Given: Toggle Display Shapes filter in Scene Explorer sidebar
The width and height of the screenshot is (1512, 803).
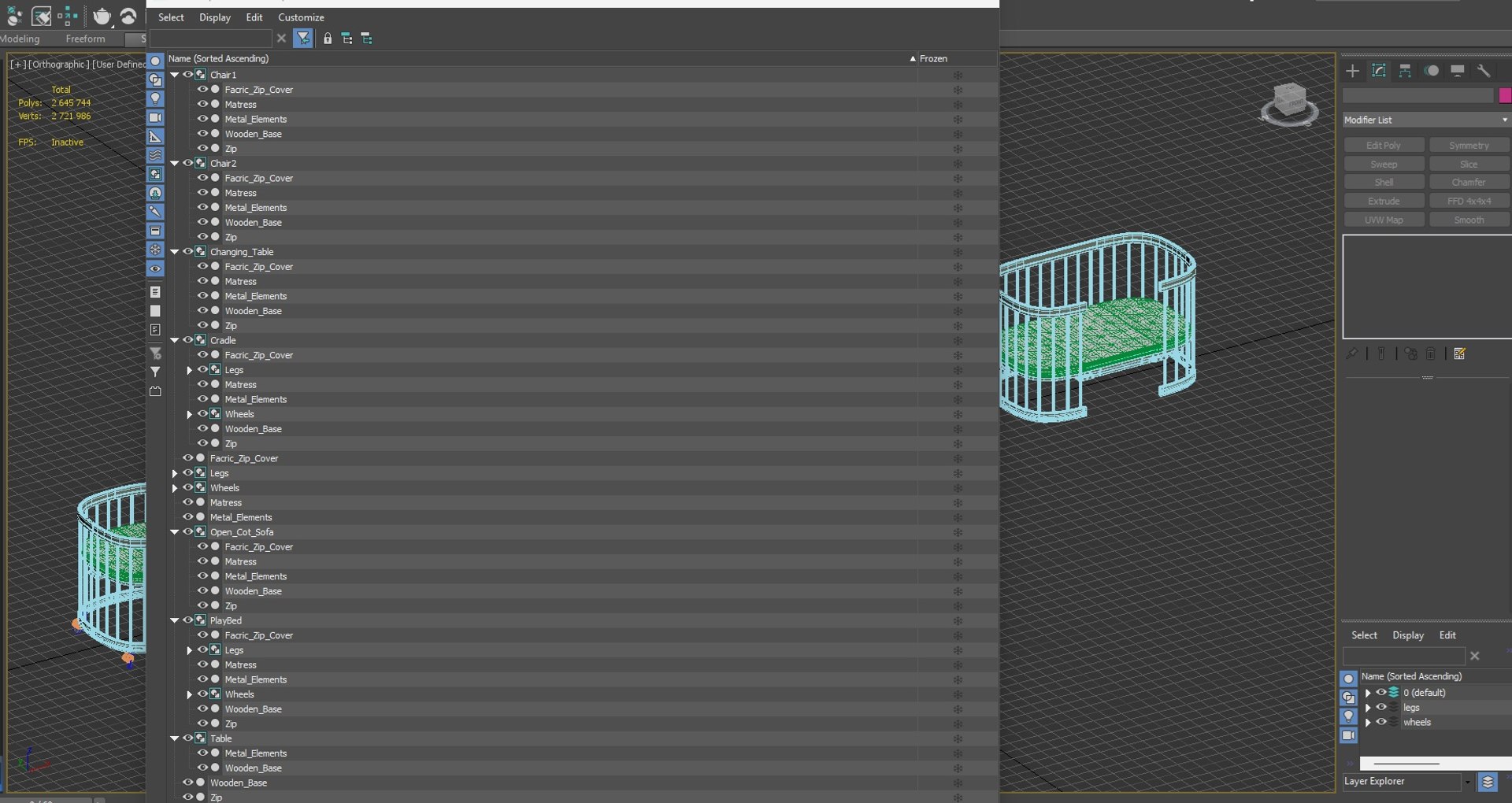Looking at the screenshot, I should coord(155,80).
